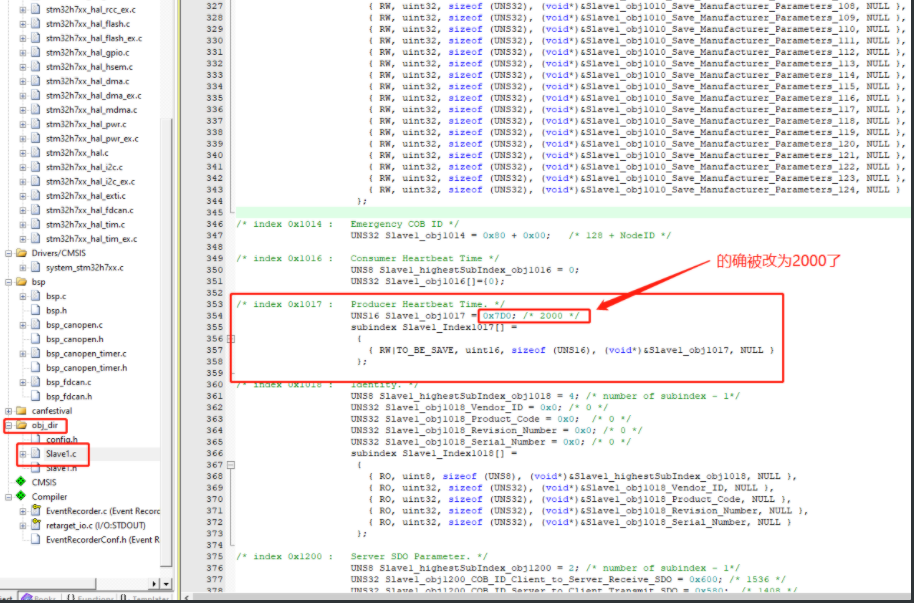Viewport: 914px width, 603px height.
Task: Click the 'Emergency COB ID' comment
Action: pyautogui.click(x=396, y=224)
